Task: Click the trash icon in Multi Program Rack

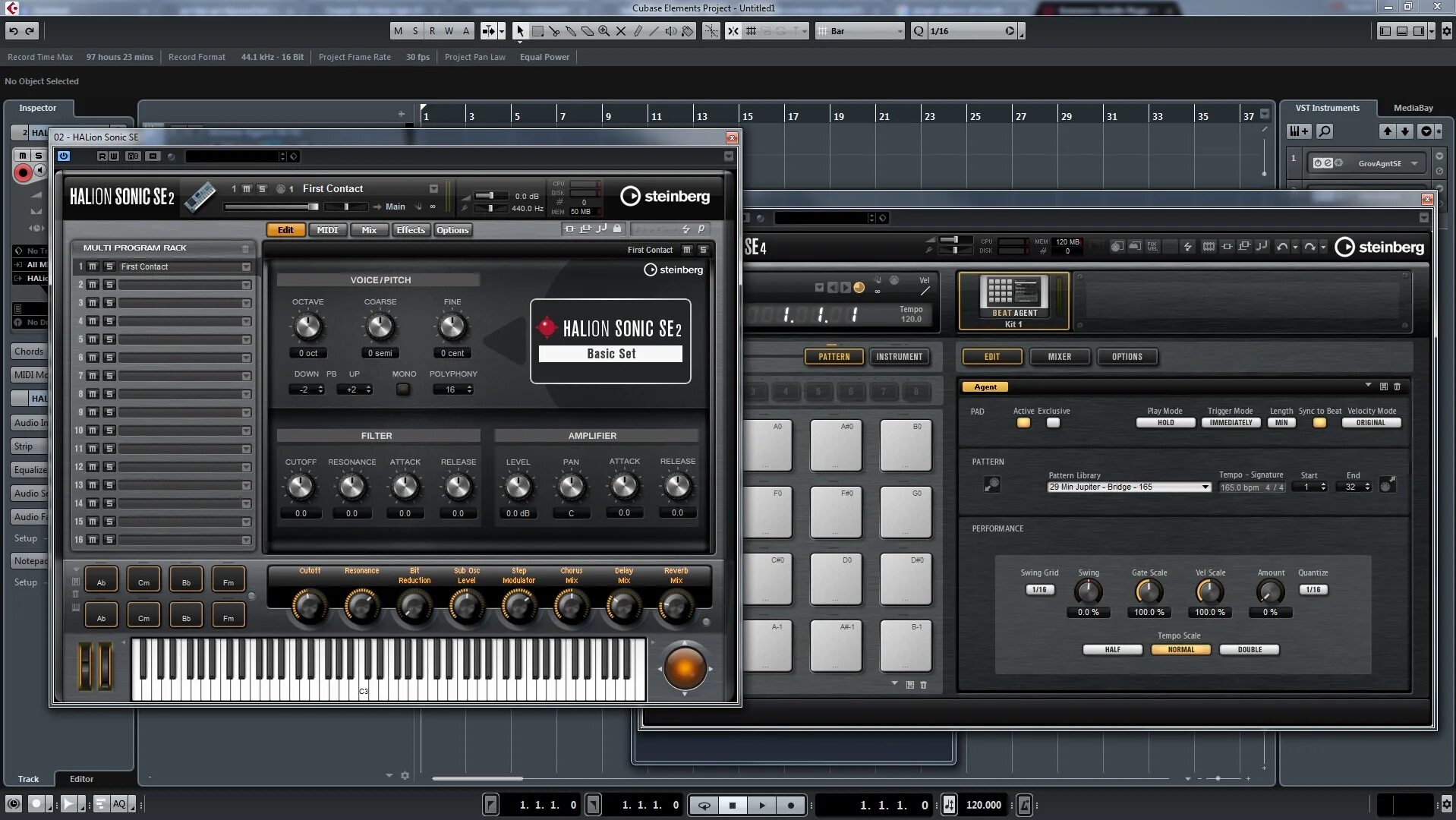Action: click(x=245, y=248)
